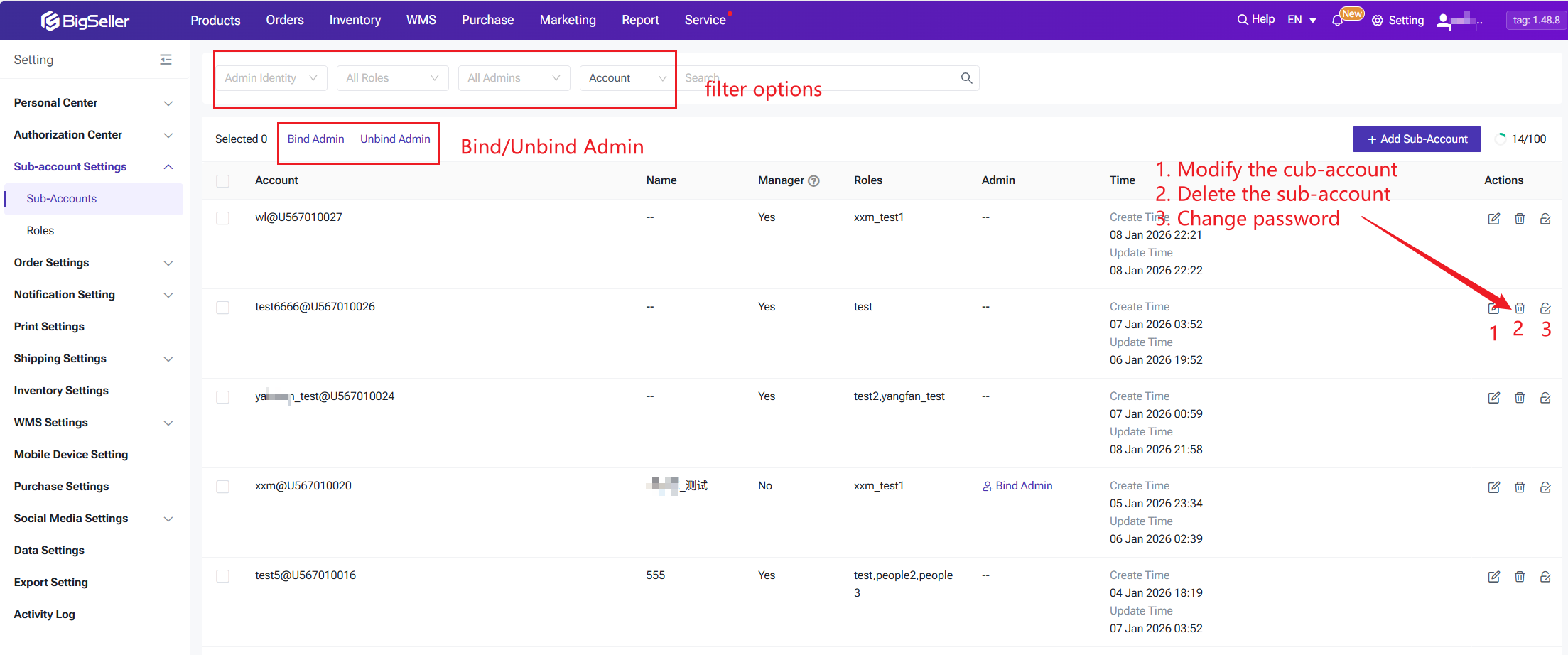Screen dimensions: 1568x655
Task: Open the notification bell icon
Action: 1337,21
